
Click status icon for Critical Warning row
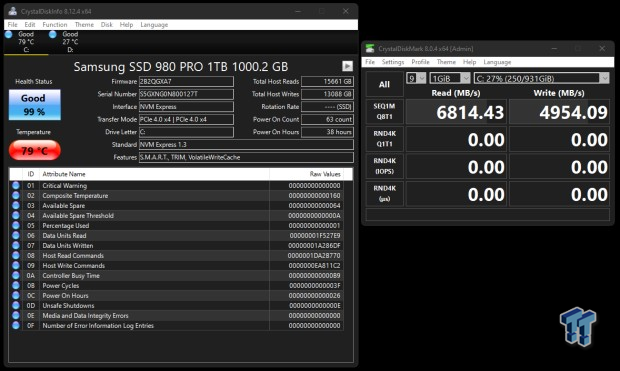[16, 186]
